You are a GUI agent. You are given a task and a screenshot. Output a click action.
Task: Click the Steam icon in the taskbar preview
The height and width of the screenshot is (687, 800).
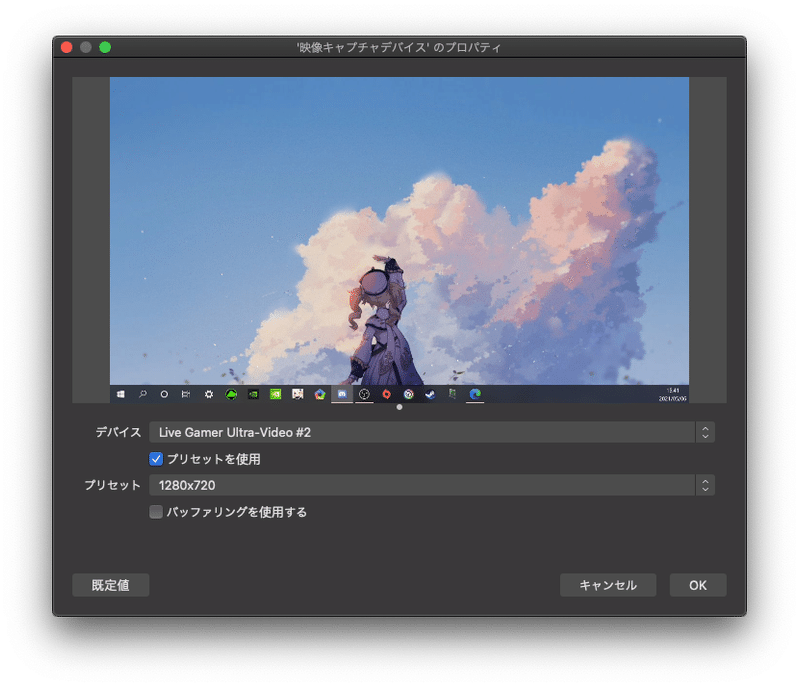pos(429,393)
